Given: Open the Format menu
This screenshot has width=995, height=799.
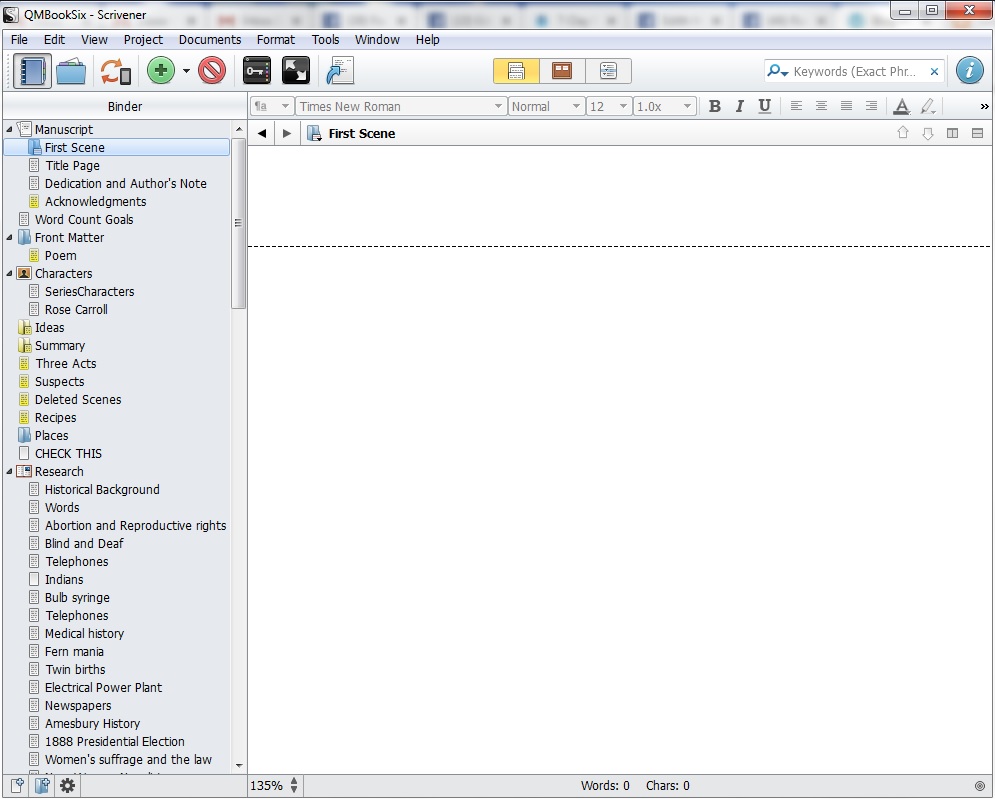Looking at the screenshot, I should tap(275, 40).
